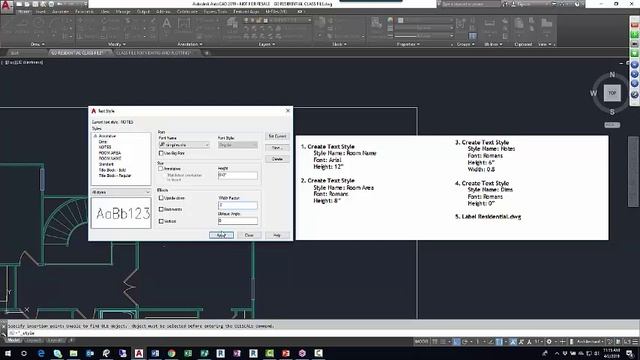The height and width of the screenshot is (360, 640).
Task: Click AutoCAD icon in taskbar
Action: 139,353
